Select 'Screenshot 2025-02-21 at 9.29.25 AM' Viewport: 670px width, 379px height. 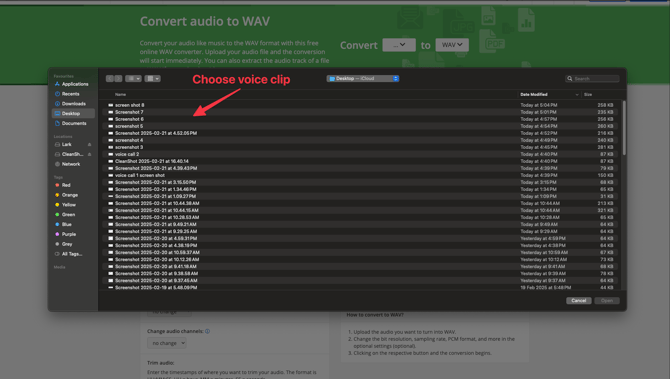coord(360,231)
